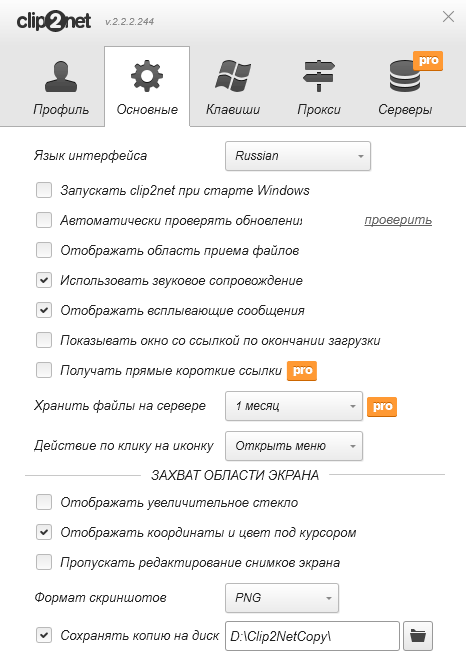Open the Прокси signpost icon
The height and width of the screenshot is (660, 466).
(319, 76)
